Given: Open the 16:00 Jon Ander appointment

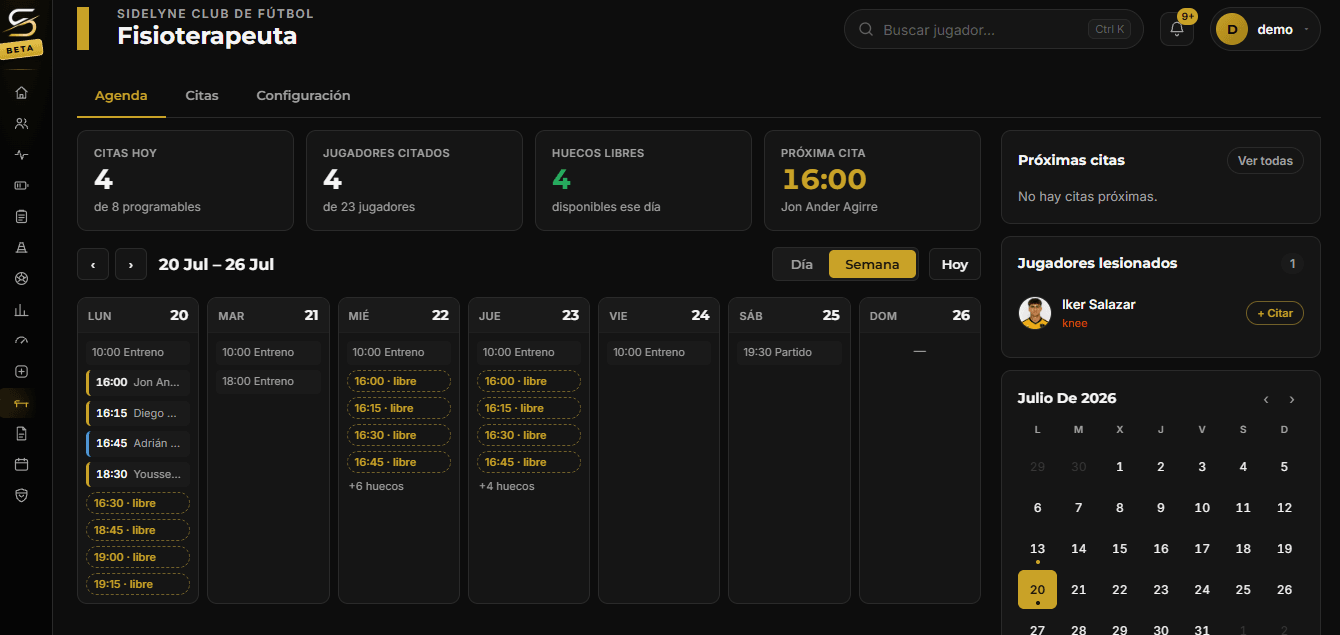Looking at the screenshot, I should (x=138, y=382).
